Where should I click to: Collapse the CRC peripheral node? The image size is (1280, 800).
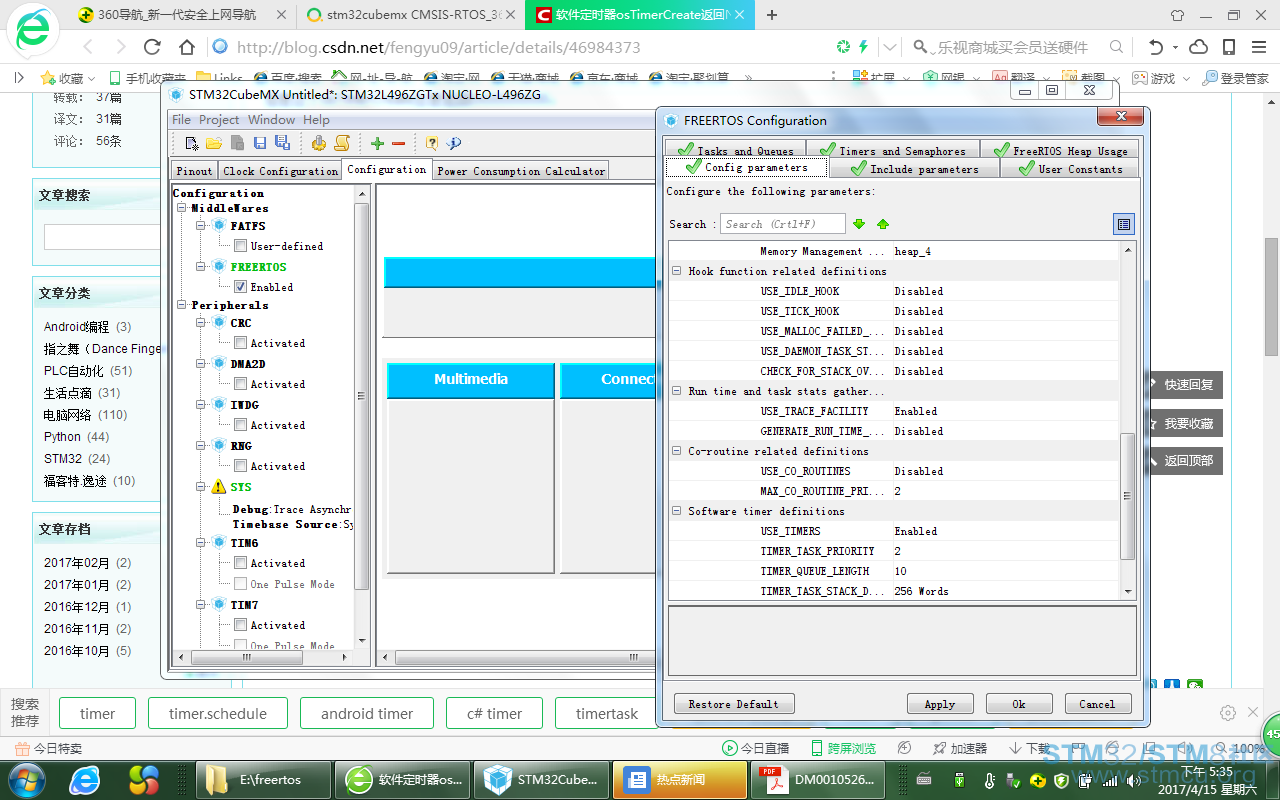click(x=201, y=323)
